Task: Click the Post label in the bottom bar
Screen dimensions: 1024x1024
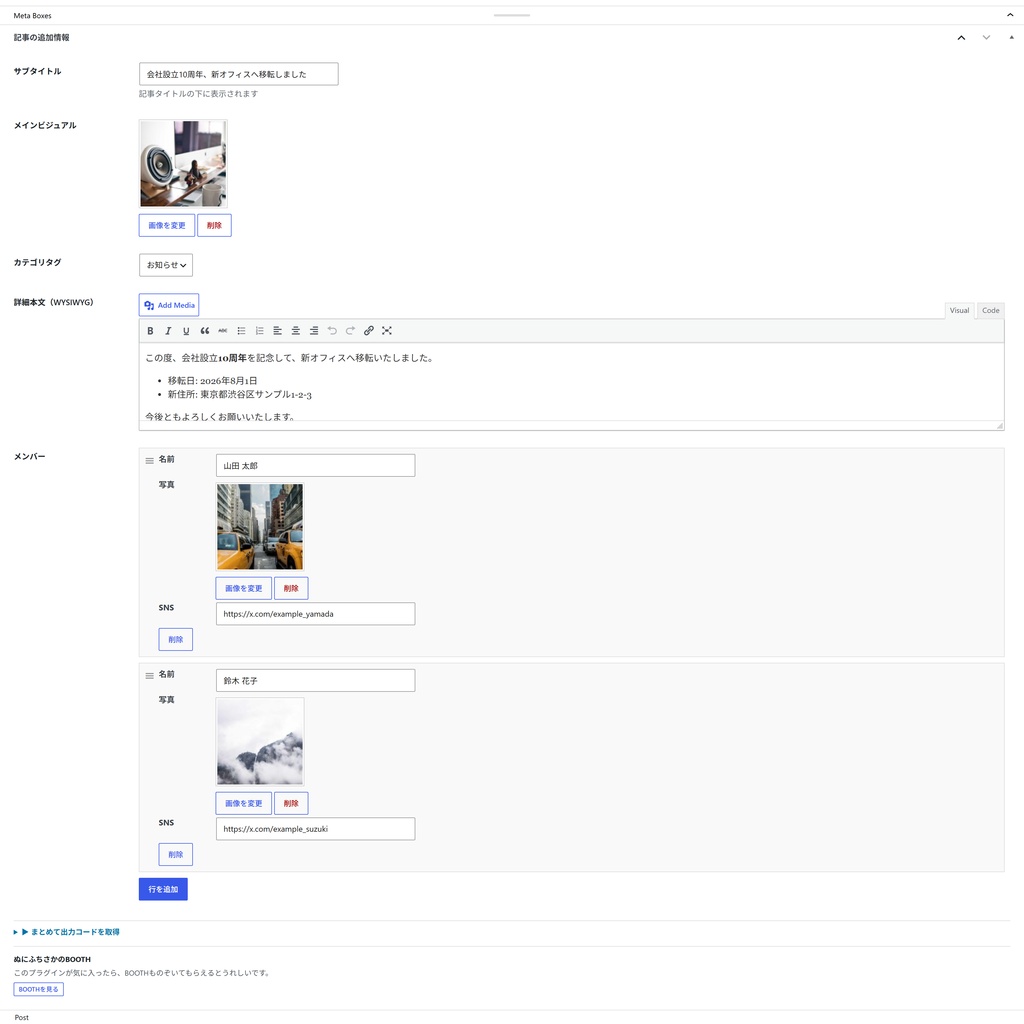Action: 22,1017
